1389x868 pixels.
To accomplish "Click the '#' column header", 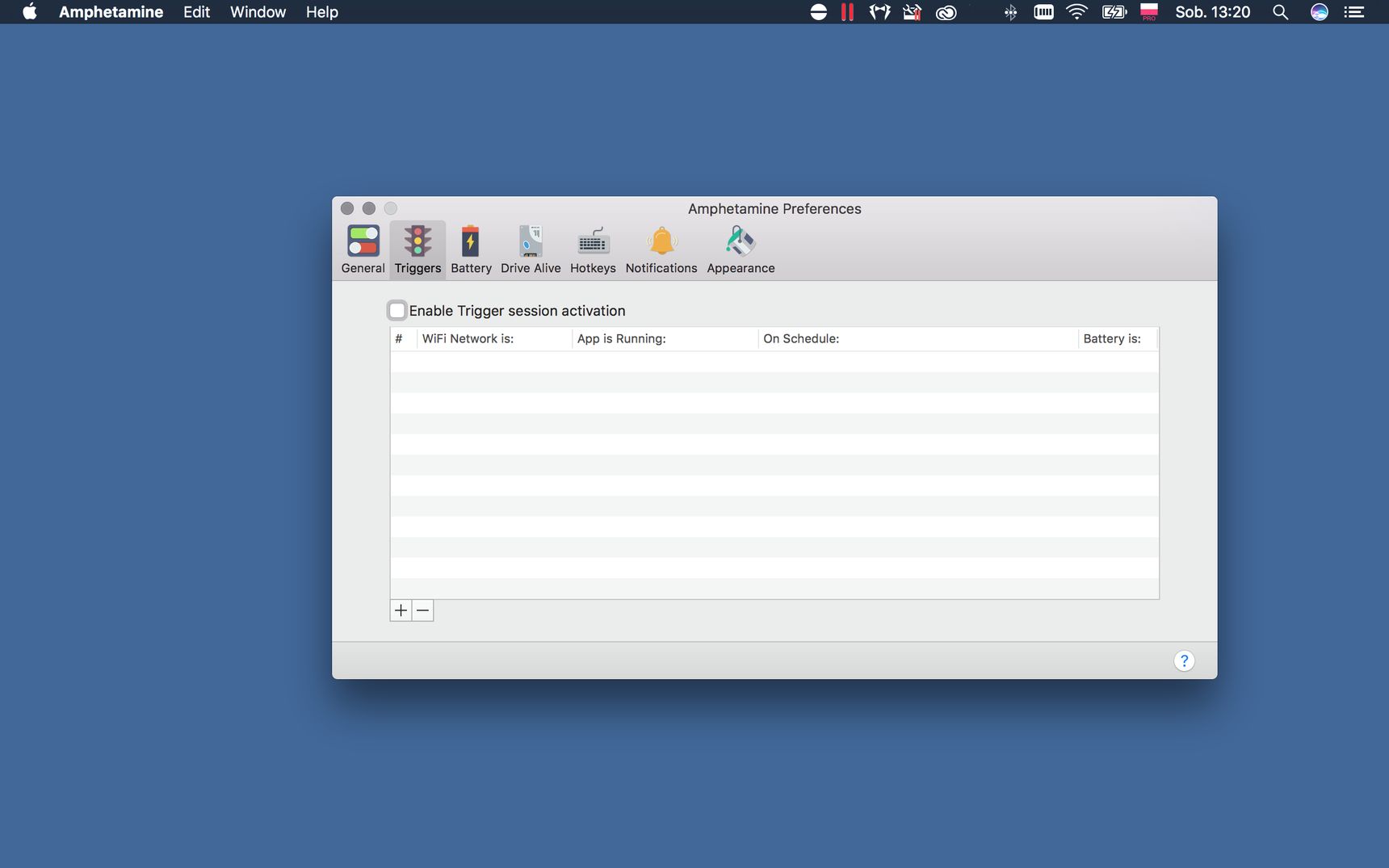I will (x=402, y=339).
